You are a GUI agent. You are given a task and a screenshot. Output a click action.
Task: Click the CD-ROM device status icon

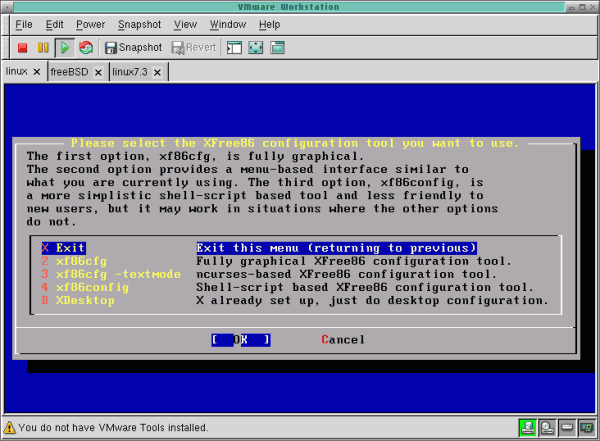tap(547, 427)
